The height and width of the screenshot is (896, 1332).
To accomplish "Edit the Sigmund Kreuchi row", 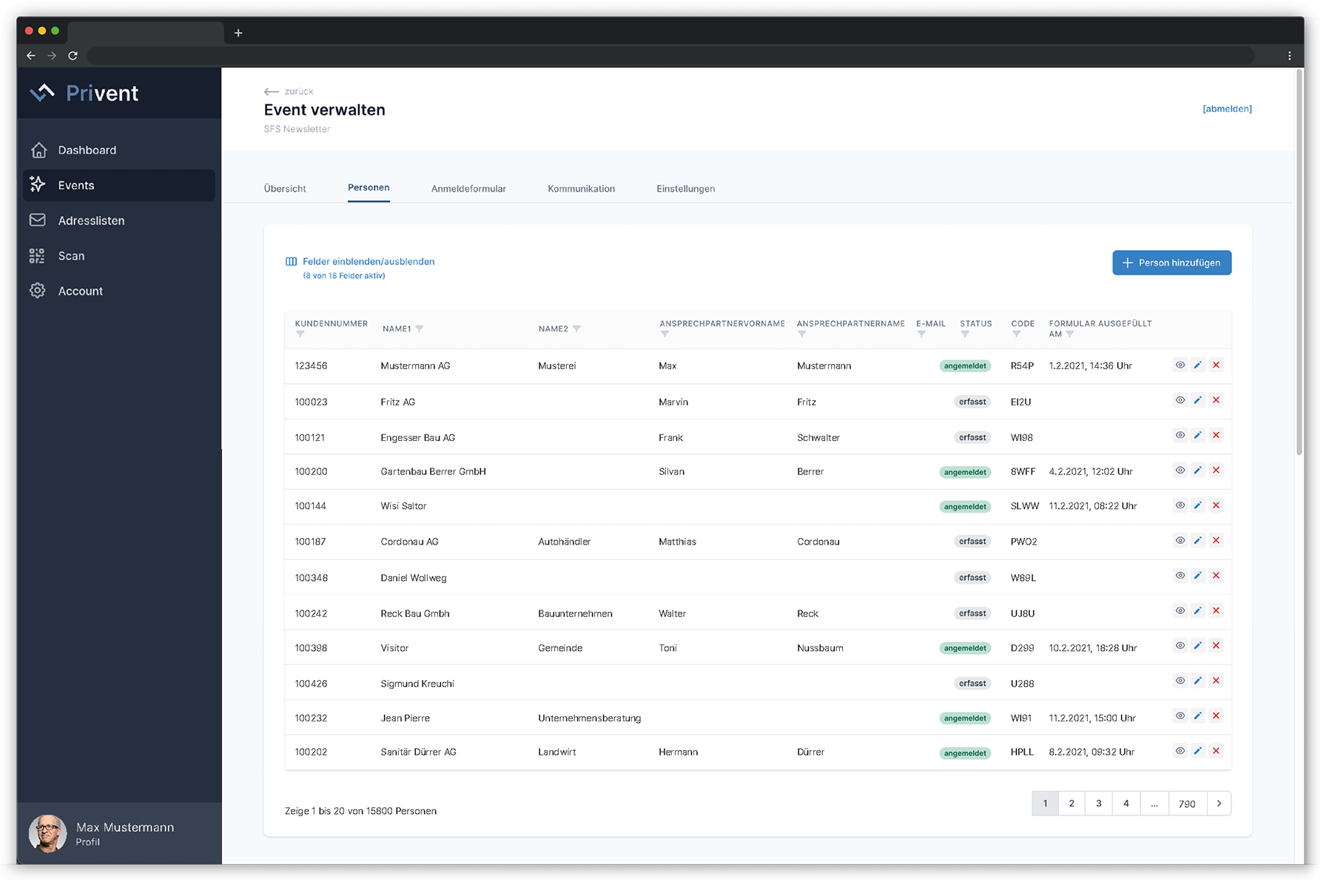I will 1198,681.
